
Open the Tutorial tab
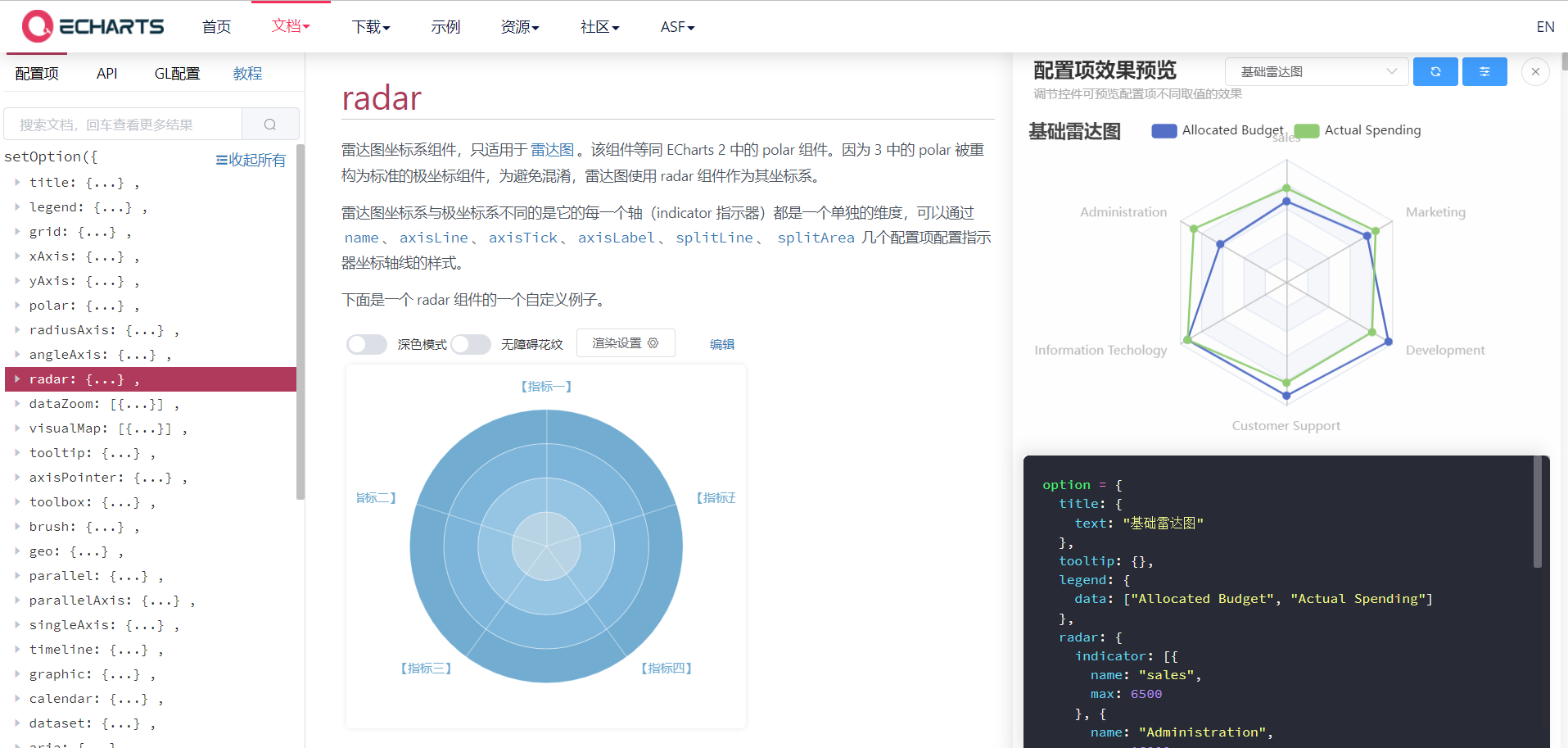[247, 74]
